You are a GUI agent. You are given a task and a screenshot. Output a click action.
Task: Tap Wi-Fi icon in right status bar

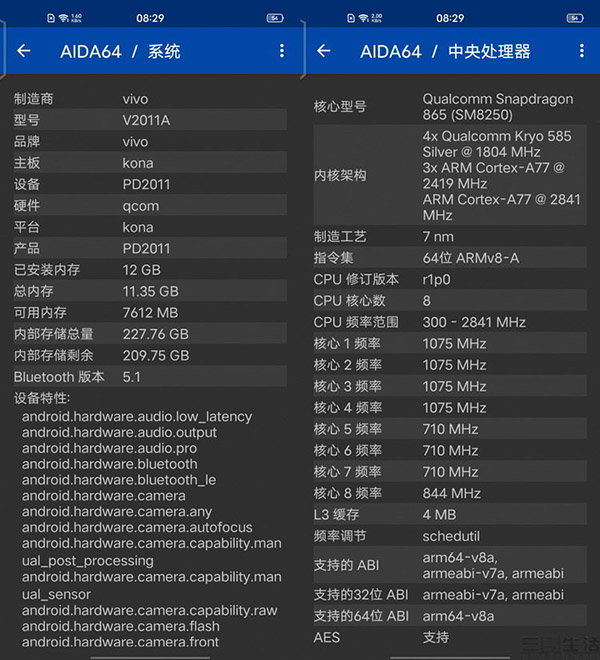(362, 18)
